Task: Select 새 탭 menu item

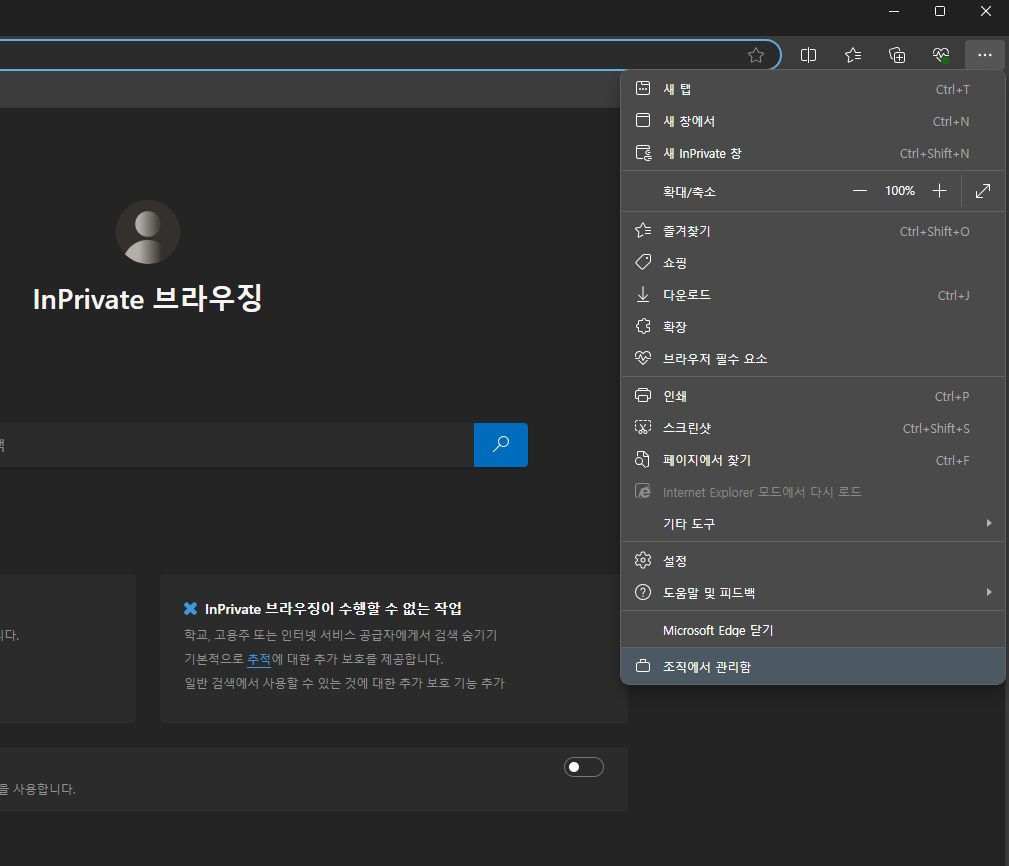Action: (x=812, y=89)
